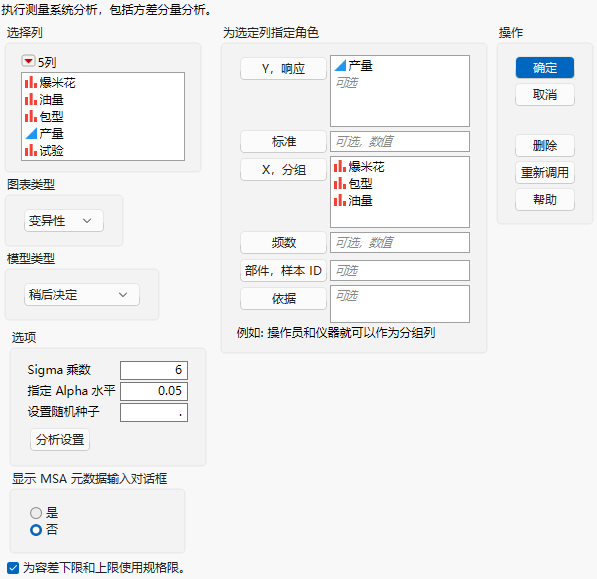Select 爆米花 in the X 分组 box
This screenshot has height=579, width=597.
366,167
